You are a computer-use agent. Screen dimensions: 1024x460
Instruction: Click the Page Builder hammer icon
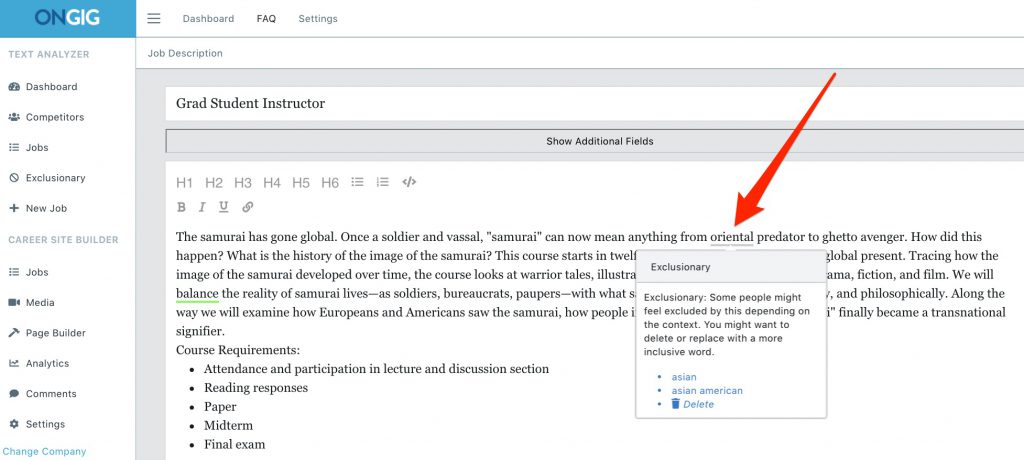[x=14, y=333]
